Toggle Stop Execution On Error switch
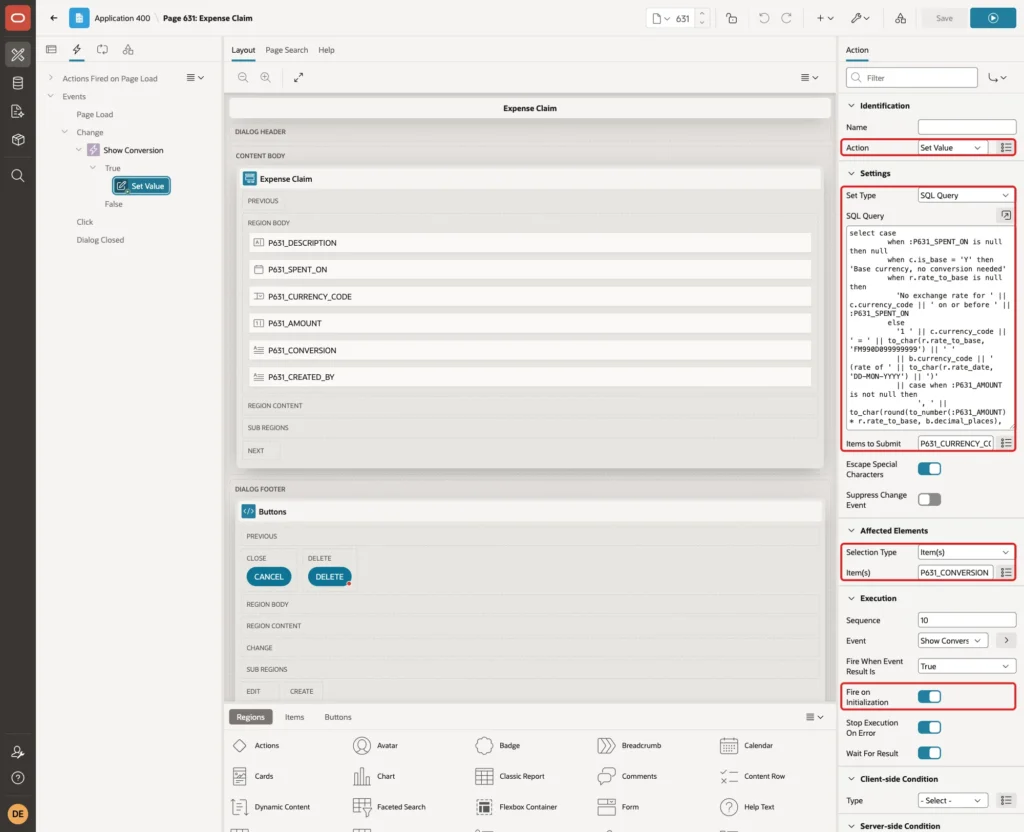Image resolution: width=1024 pixels, height=832 pixels. tap(929, 728)
